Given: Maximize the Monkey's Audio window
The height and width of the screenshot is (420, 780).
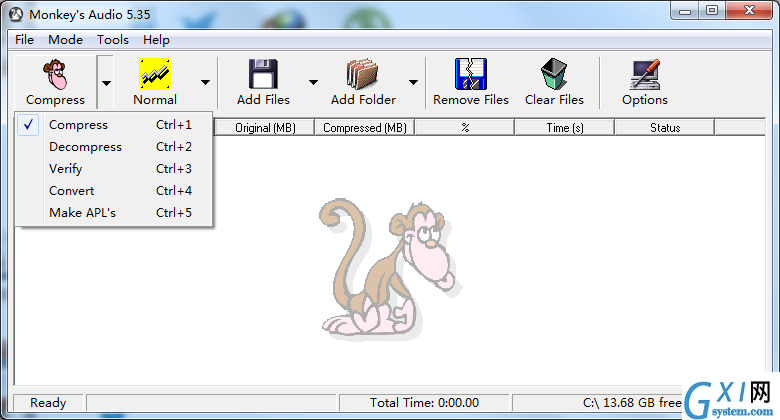Looking at the screenshot, I should 712,11.
